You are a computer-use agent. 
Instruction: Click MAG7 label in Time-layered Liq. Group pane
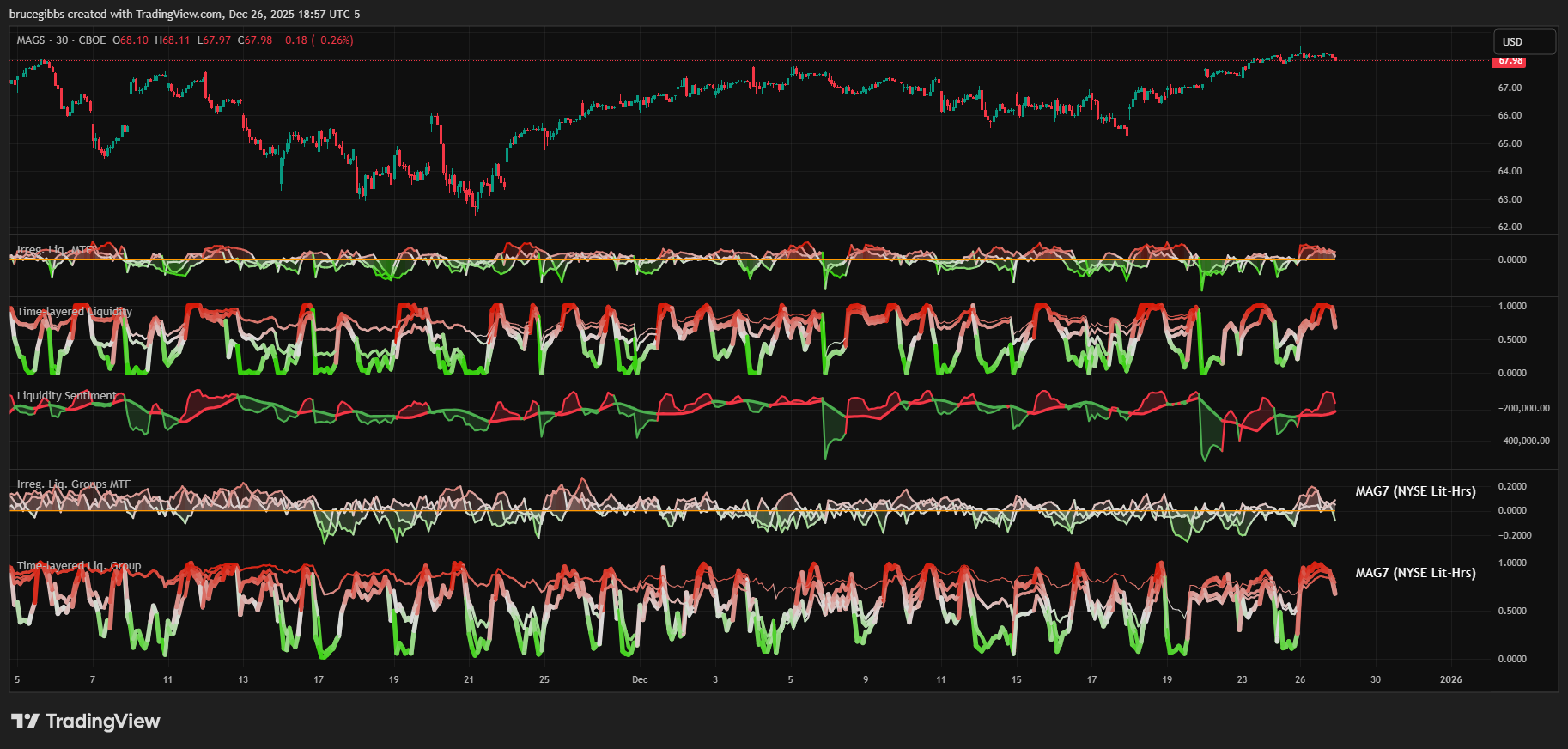pos(1415,573)
